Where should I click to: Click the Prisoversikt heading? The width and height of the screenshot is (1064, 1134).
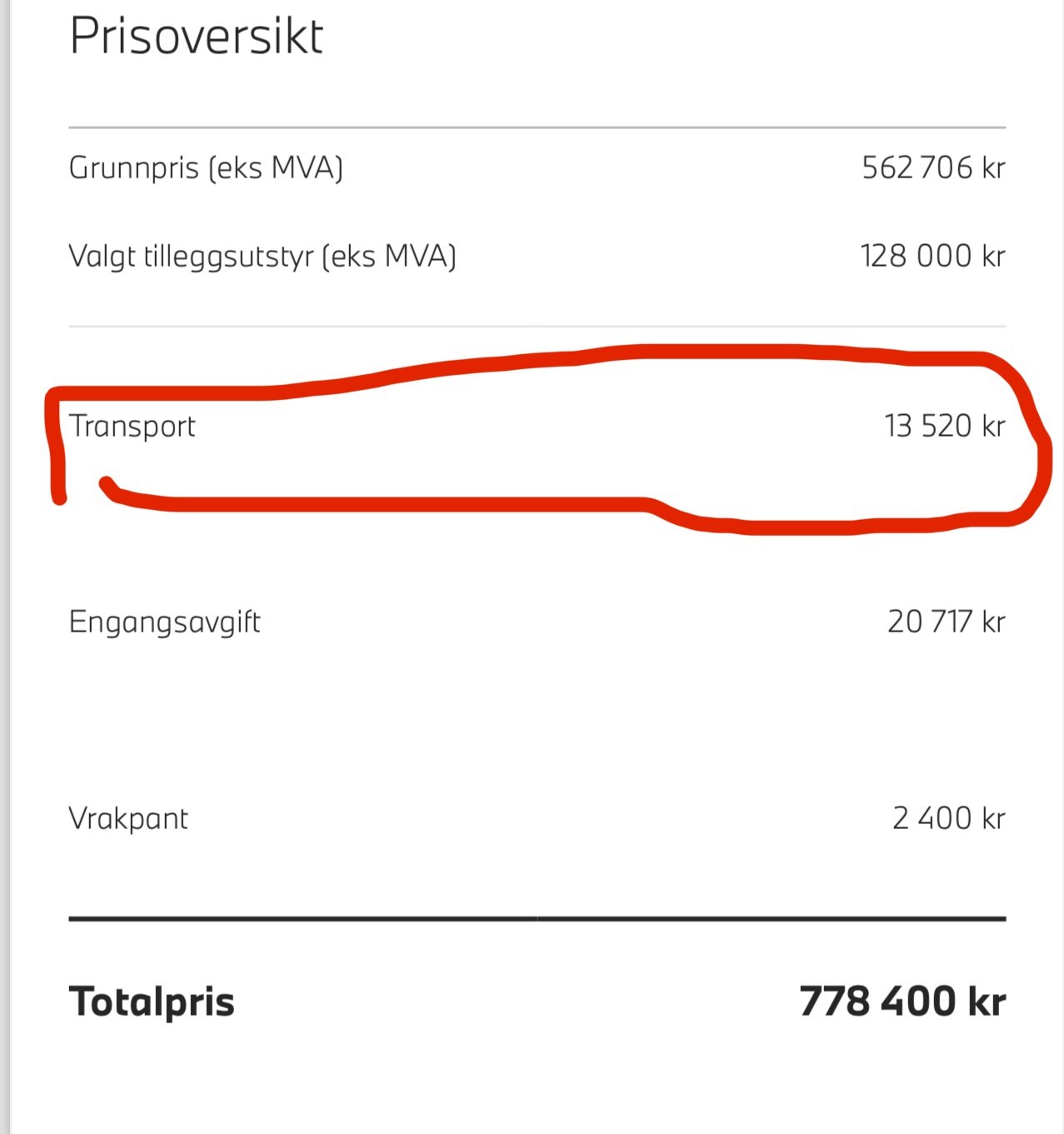[196, 37]
